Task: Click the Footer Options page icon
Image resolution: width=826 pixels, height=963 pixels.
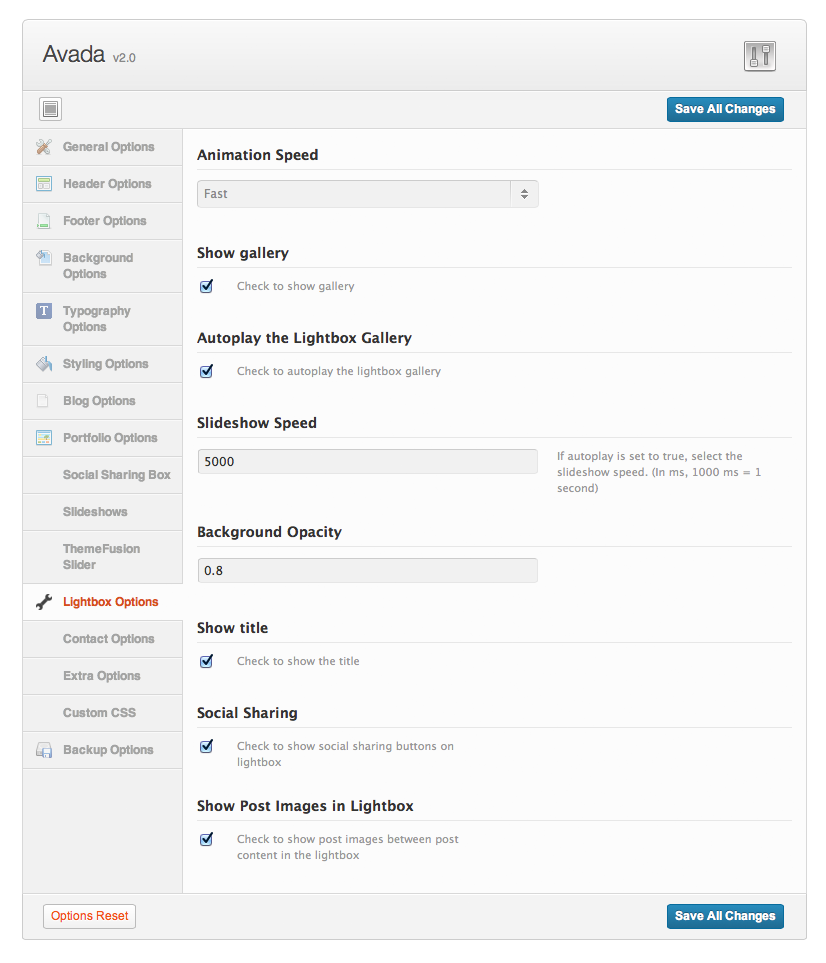Action: coord(43,221)
